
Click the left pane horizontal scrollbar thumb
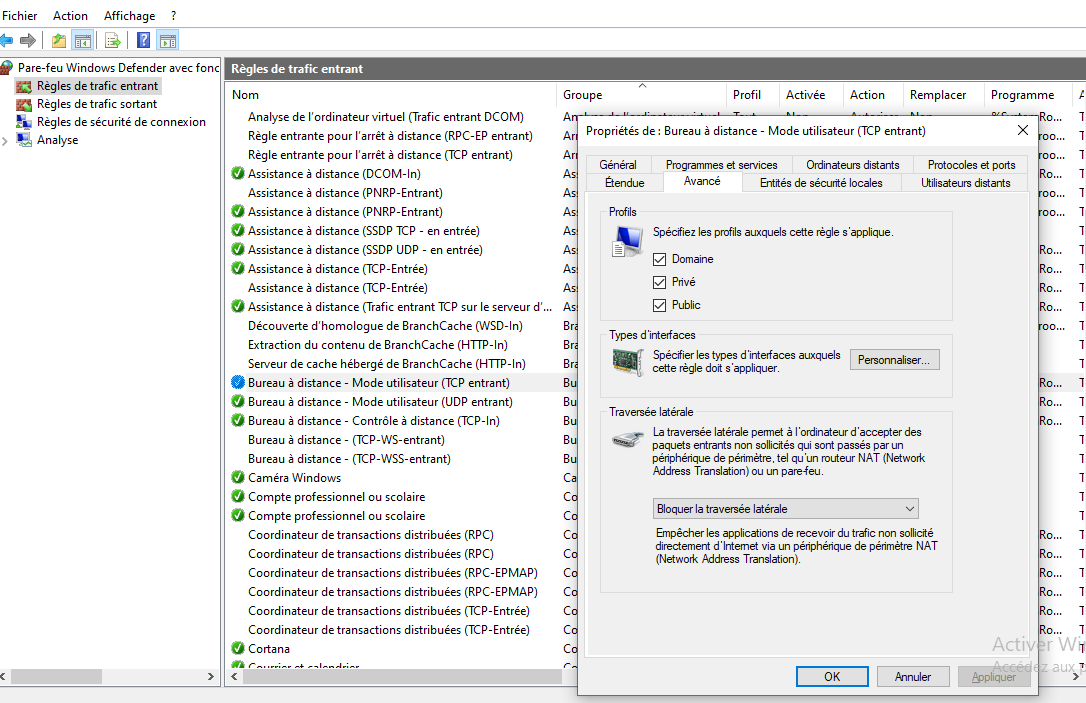56,676
